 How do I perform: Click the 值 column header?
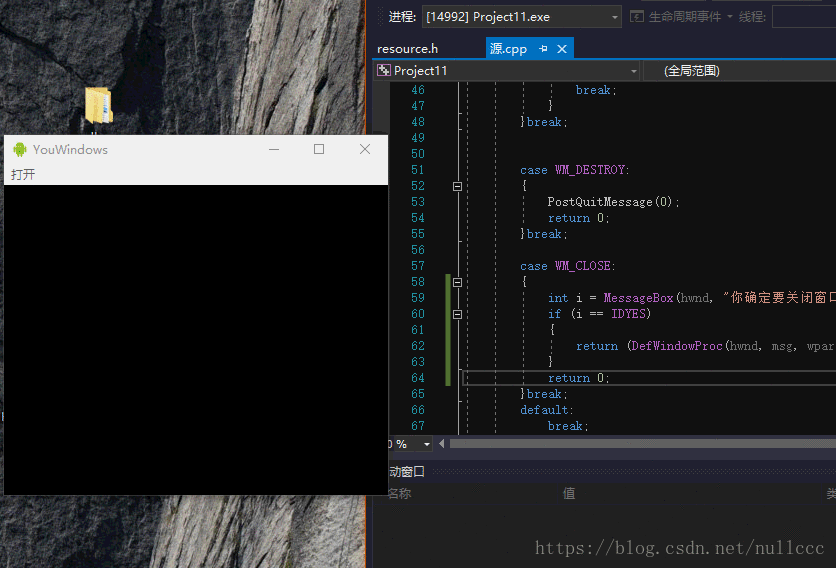pos(569,493)
